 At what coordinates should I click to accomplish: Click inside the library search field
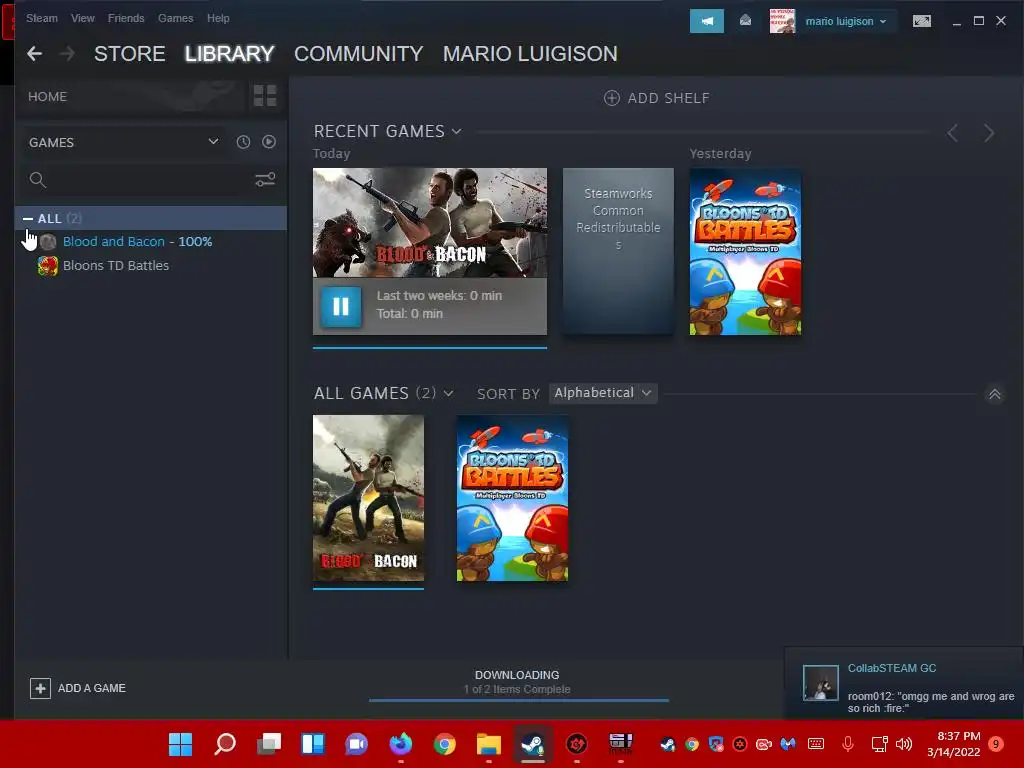coord(150,180)
